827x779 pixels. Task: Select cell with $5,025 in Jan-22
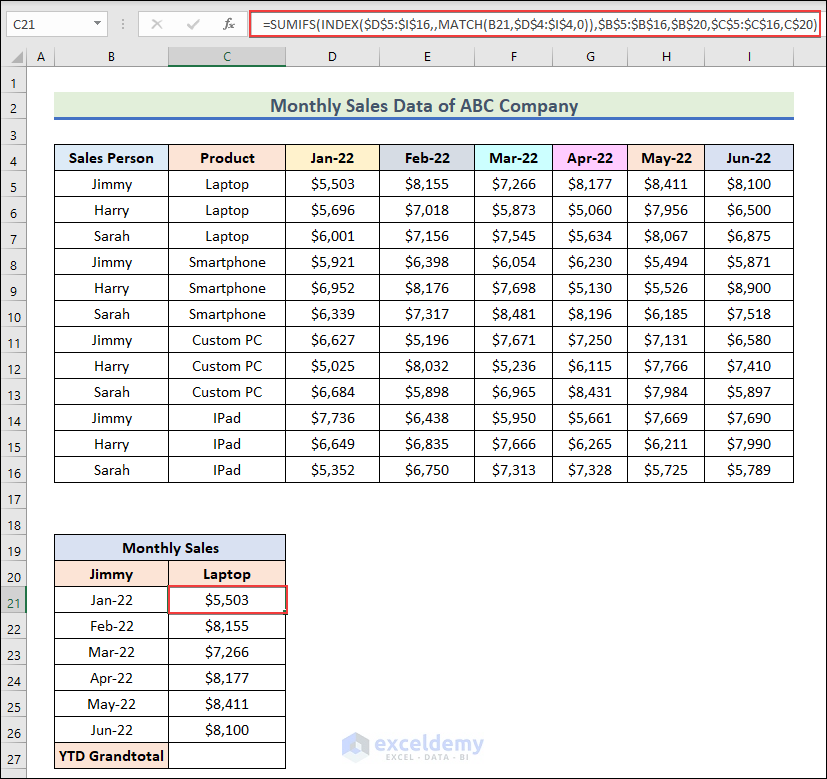(x=332, y=366)
